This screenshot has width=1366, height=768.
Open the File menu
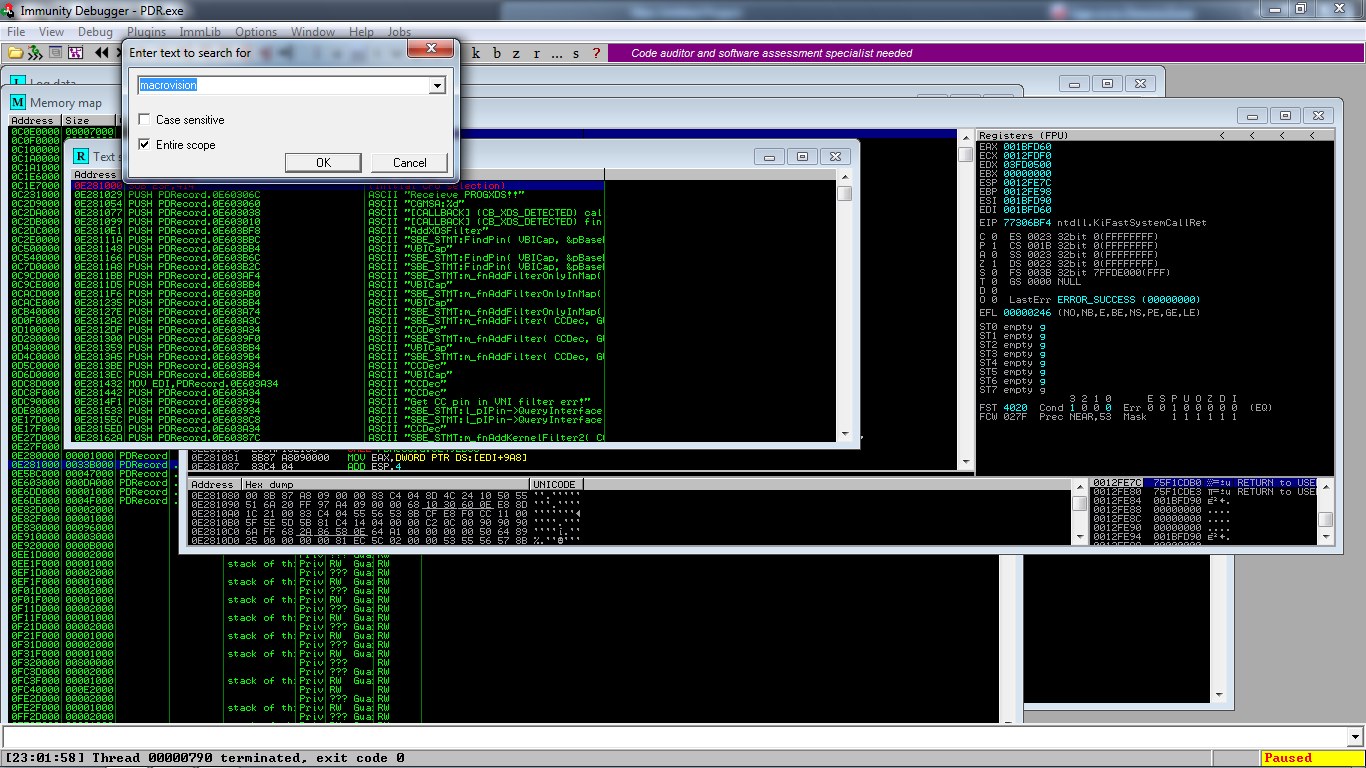click(x=16, y=32)
